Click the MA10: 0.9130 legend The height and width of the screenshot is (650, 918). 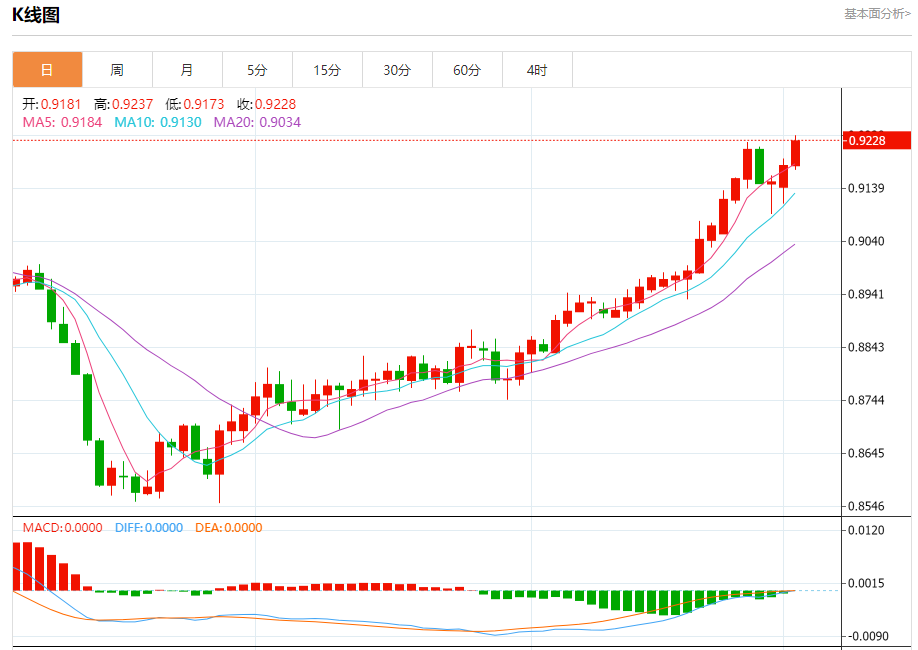pyautogui.click(x=158, y=122)
